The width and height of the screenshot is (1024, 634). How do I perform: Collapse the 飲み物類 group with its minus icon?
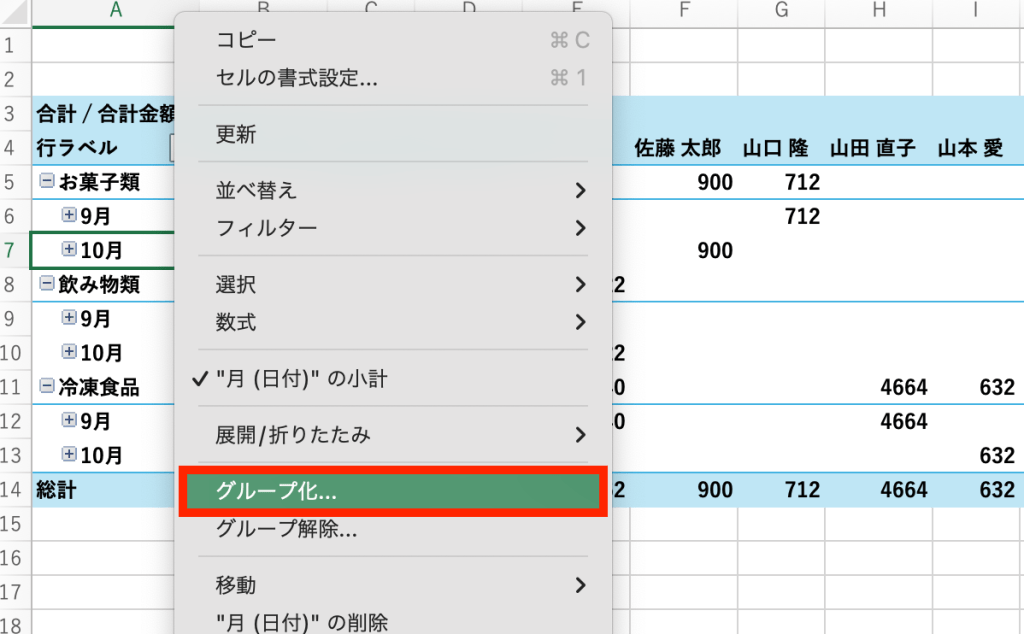46,284
